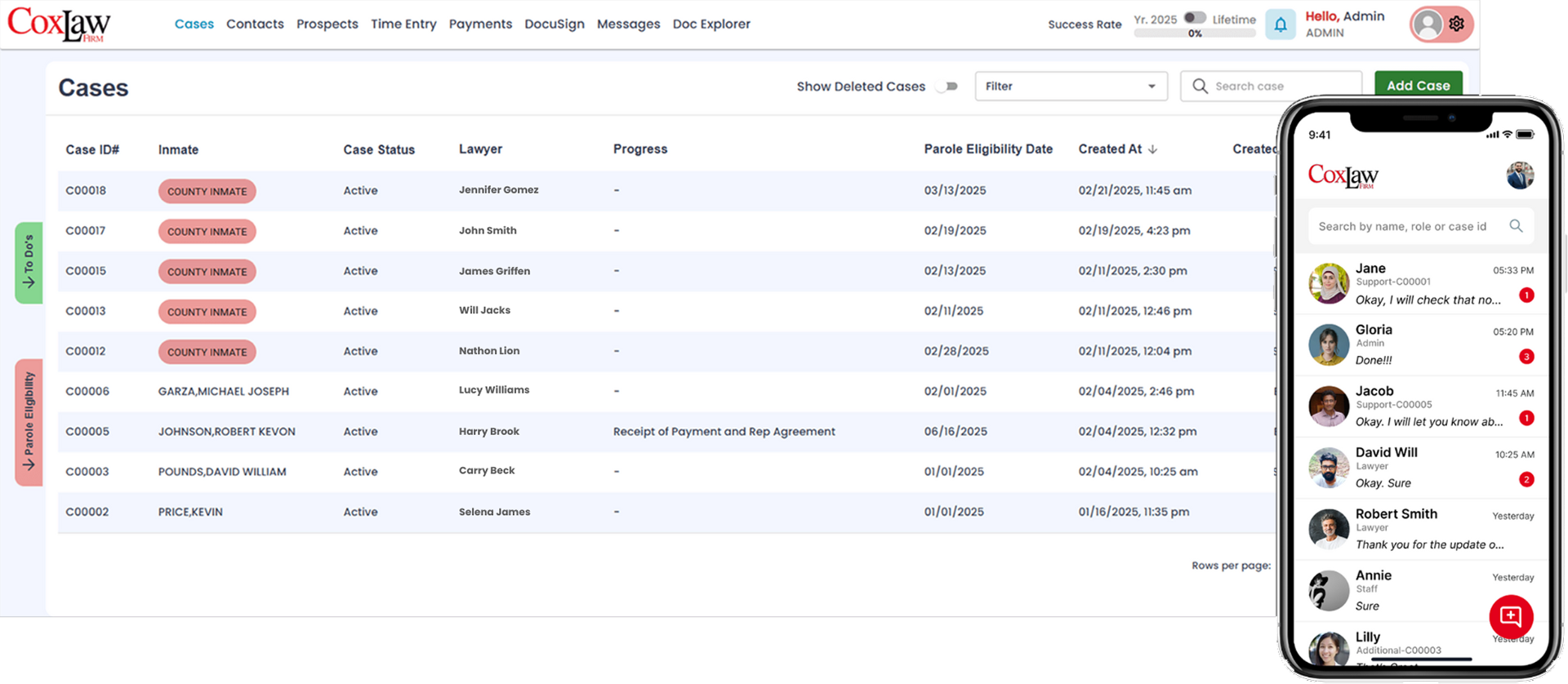Click lawyer Nathon Lion

(x=488, y=351)
